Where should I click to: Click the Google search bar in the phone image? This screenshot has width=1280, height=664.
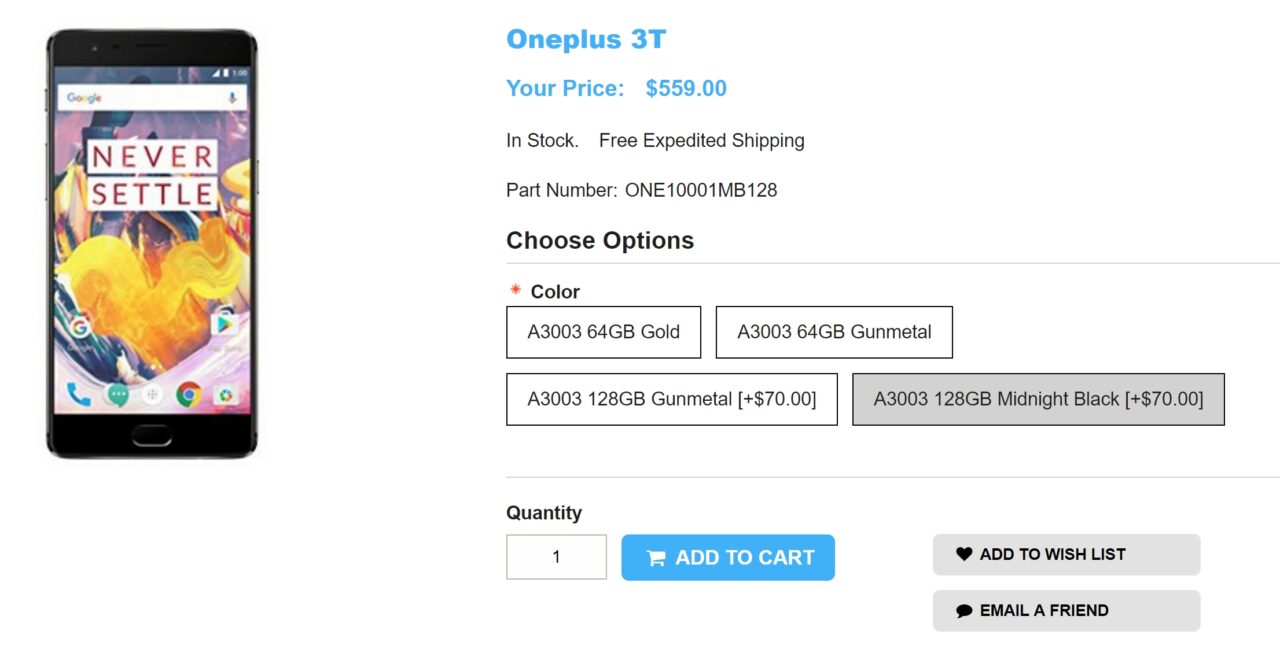tap(150, 98)
